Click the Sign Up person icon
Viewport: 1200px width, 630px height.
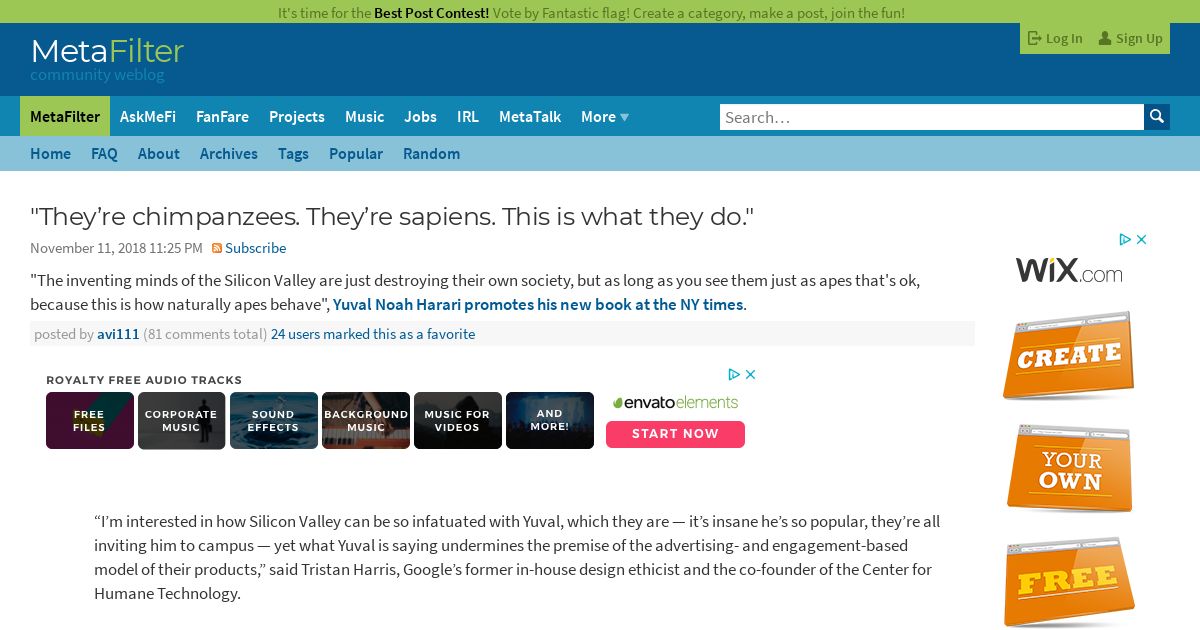pyautogui.click(x=1105, y=38)
